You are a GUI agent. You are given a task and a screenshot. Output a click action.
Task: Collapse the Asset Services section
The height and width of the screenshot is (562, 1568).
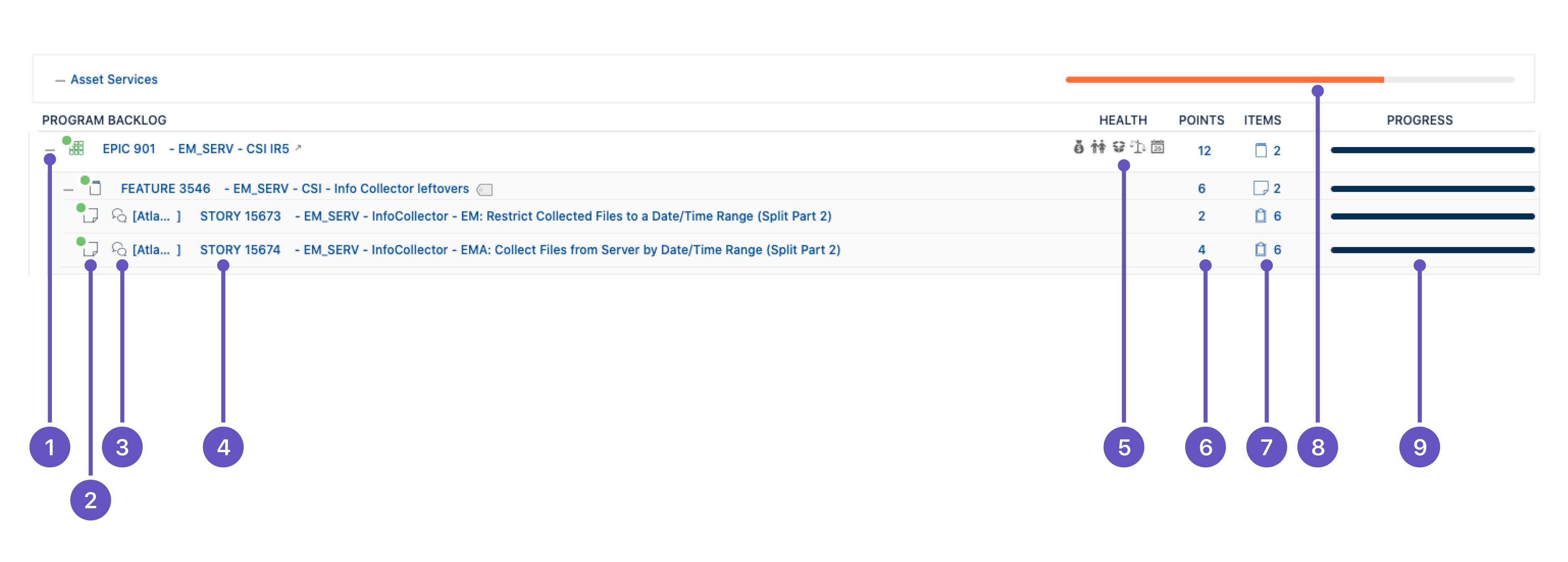60,81
